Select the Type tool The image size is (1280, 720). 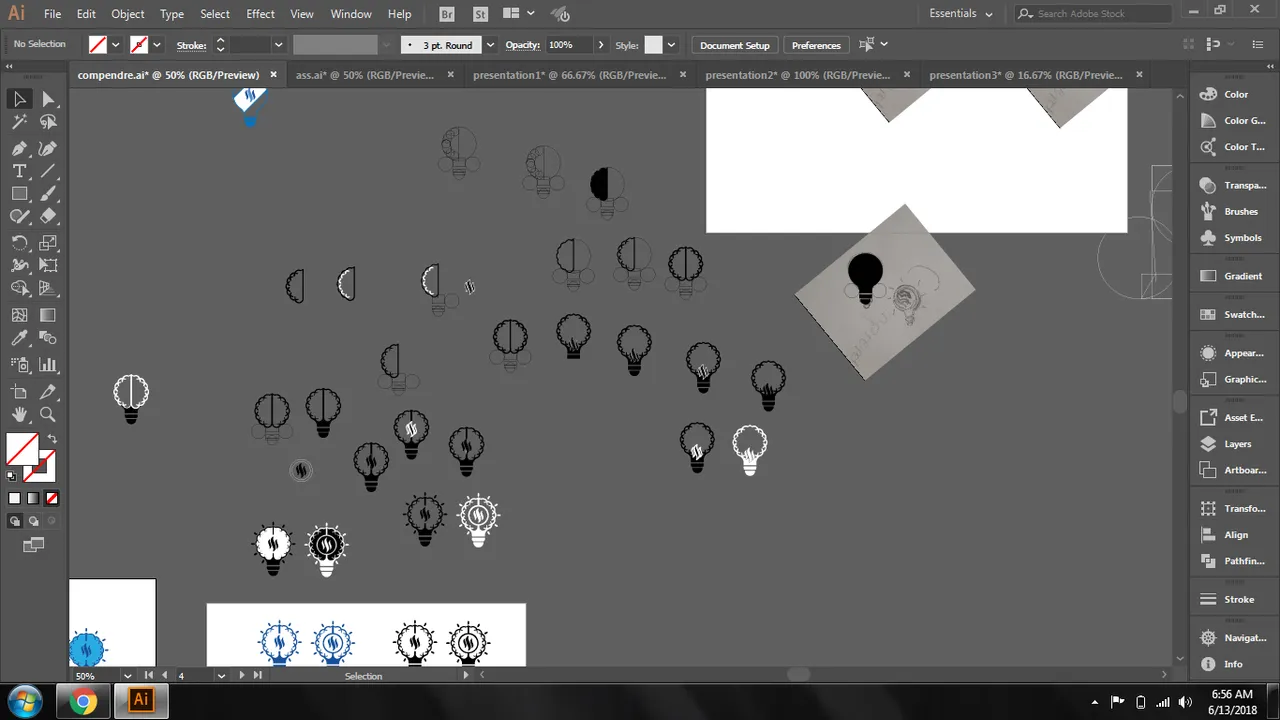coord(19,171)
